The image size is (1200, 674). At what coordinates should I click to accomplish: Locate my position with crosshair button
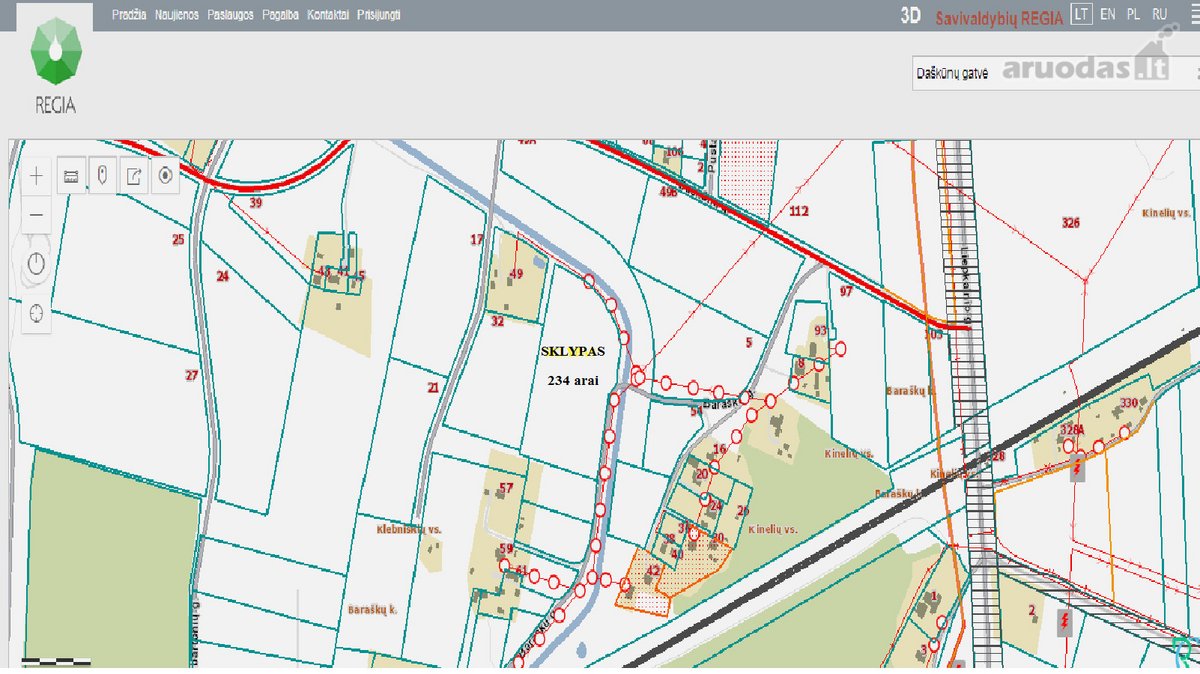point(37,312)
